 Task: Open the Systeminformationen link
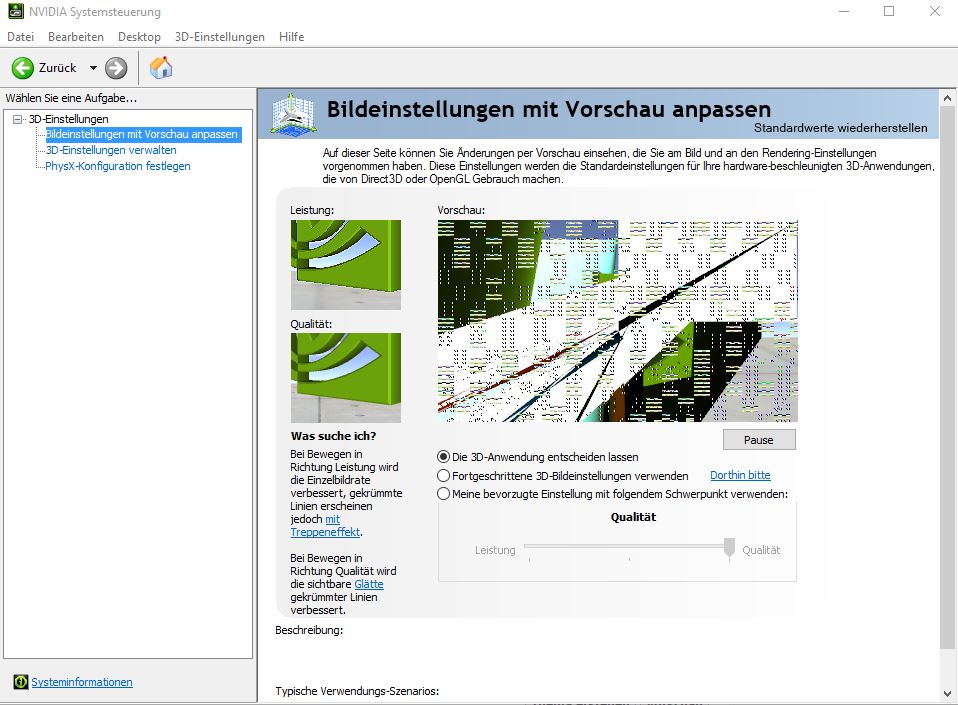pyautogui.click(x=82, y=682)
